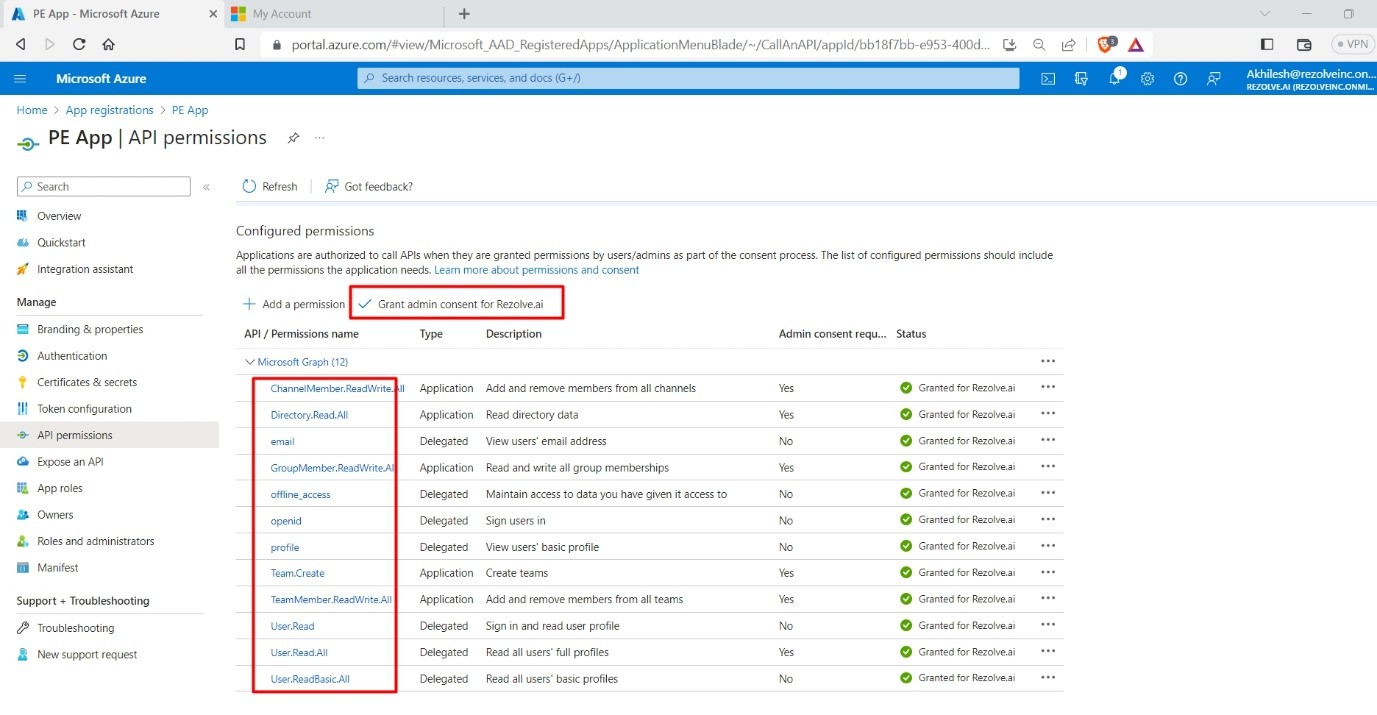Open more options beside PE App title

[x=320, y=138]
